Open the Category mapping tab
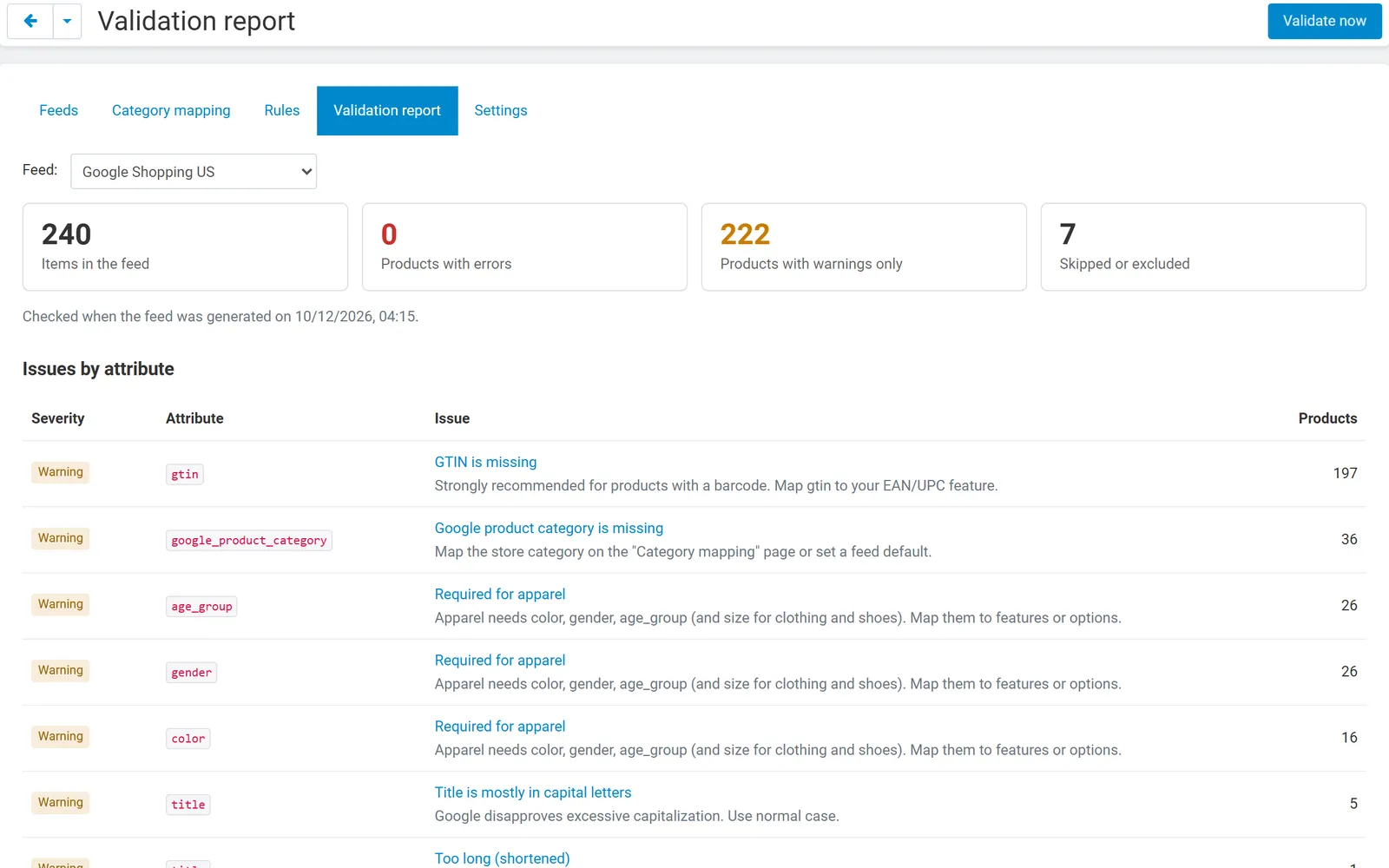 click(x=171, y=110)
